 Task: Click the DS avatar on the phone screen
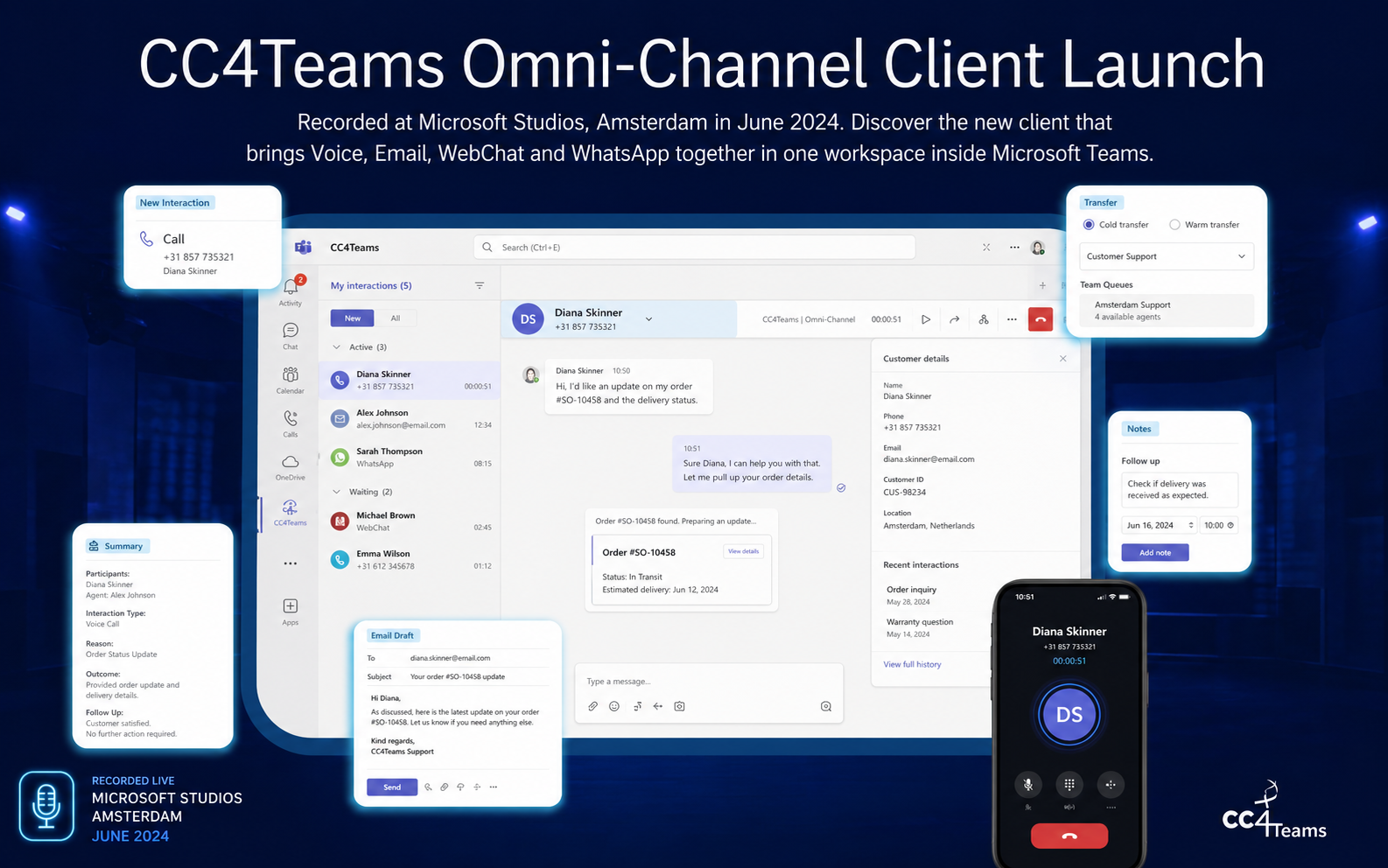[x=1069, y=715]
